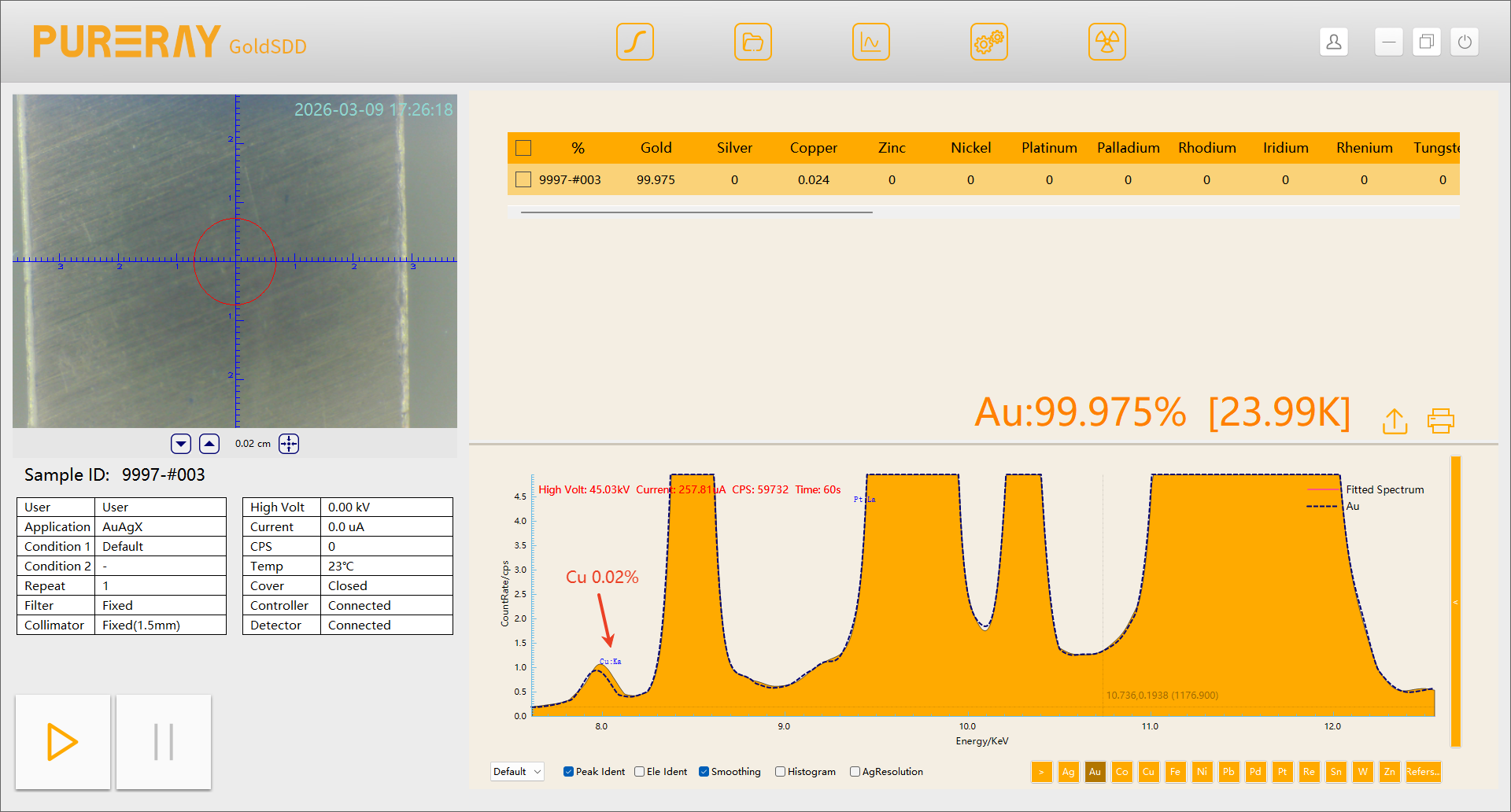Center the camera crosshair icon

289,444
